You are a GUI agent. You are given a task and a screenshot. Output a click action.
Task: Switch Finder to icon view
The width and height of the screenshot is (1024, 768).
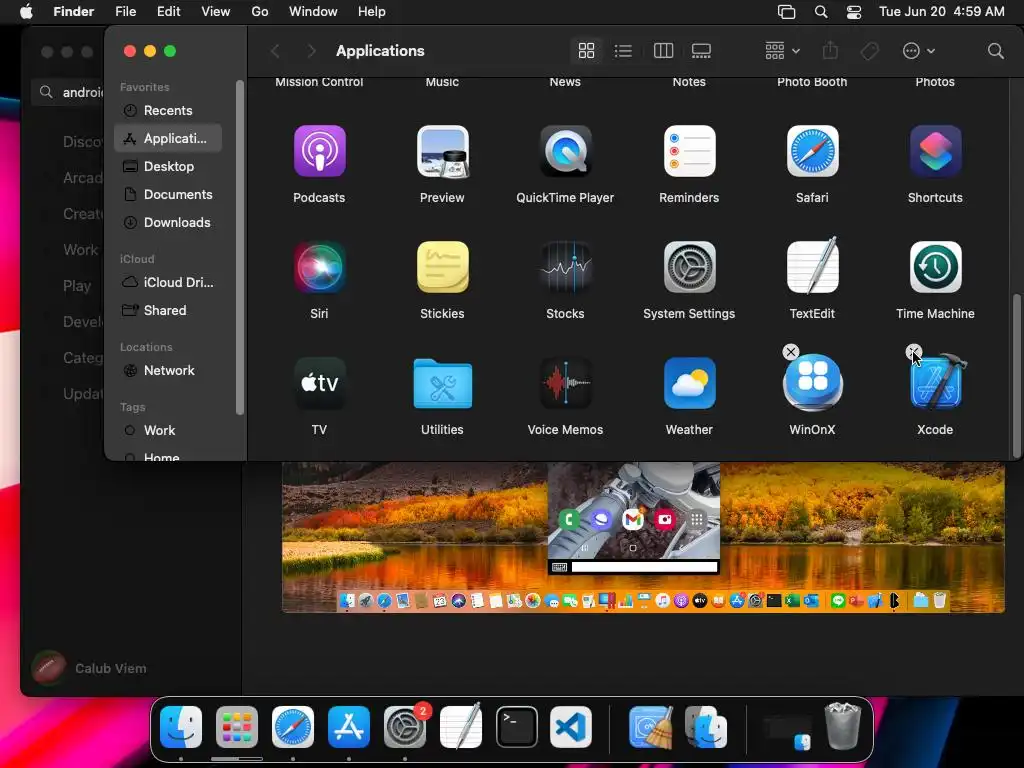586,51
